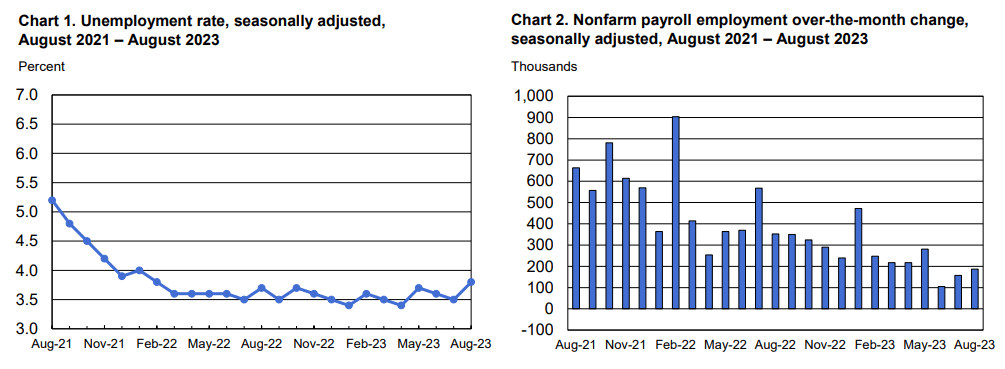
Task: Click the Jul-22 payroll bar near 570
Action: (x=759, y=249)
